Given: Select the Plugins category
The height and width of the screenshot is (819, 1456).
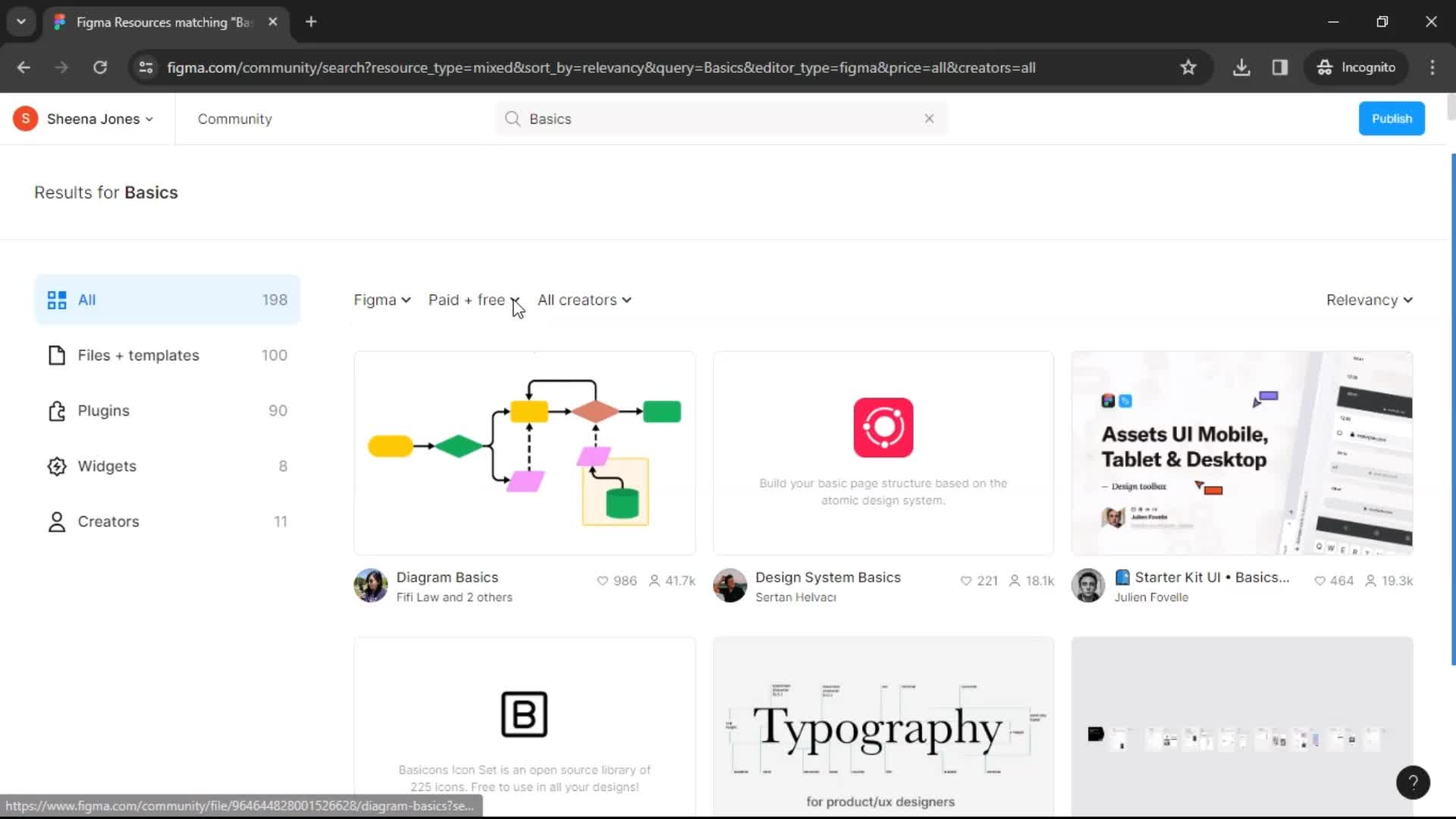Looking at the screenshot, I should [x=168, y=411].
